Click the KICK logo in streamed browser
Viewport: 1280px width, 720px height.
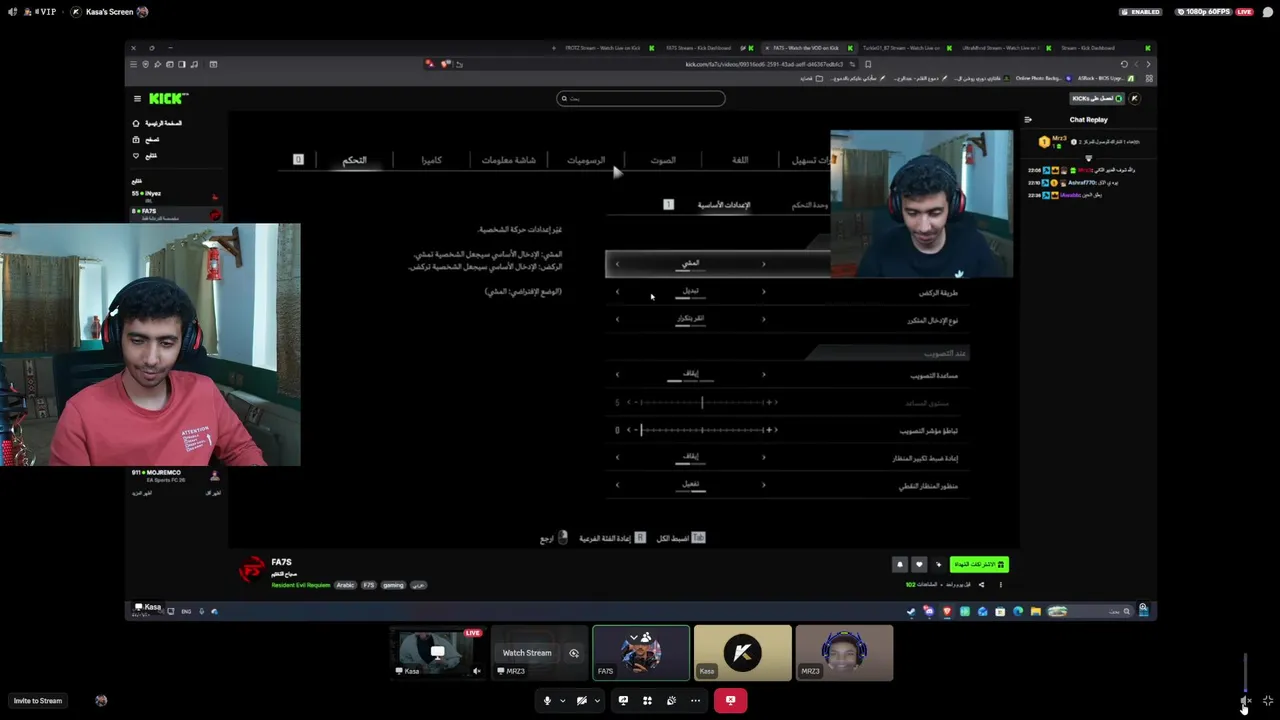(167, 98)
